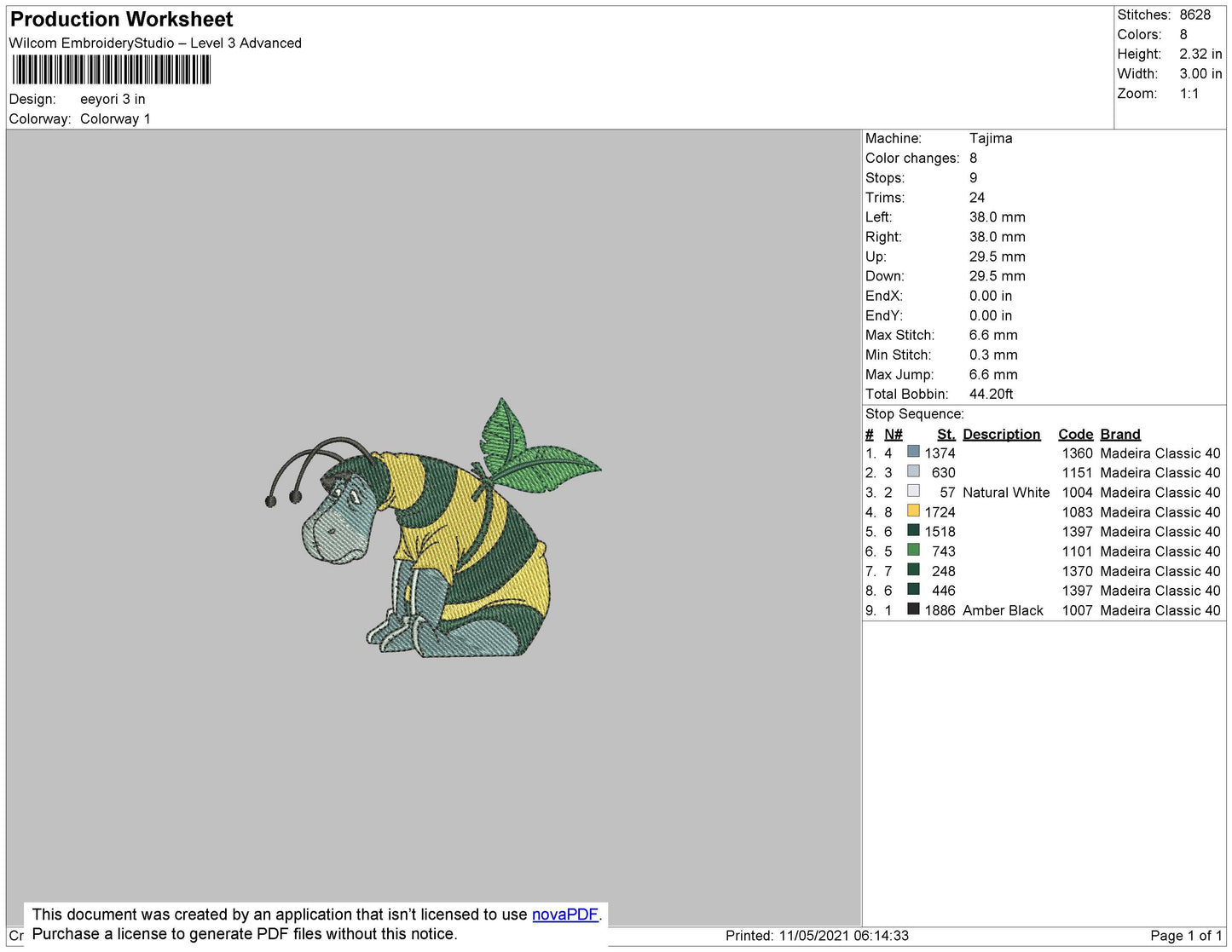Click the "Max Stitch:" label
The image size is (1232, 952).
pos(900,335)
